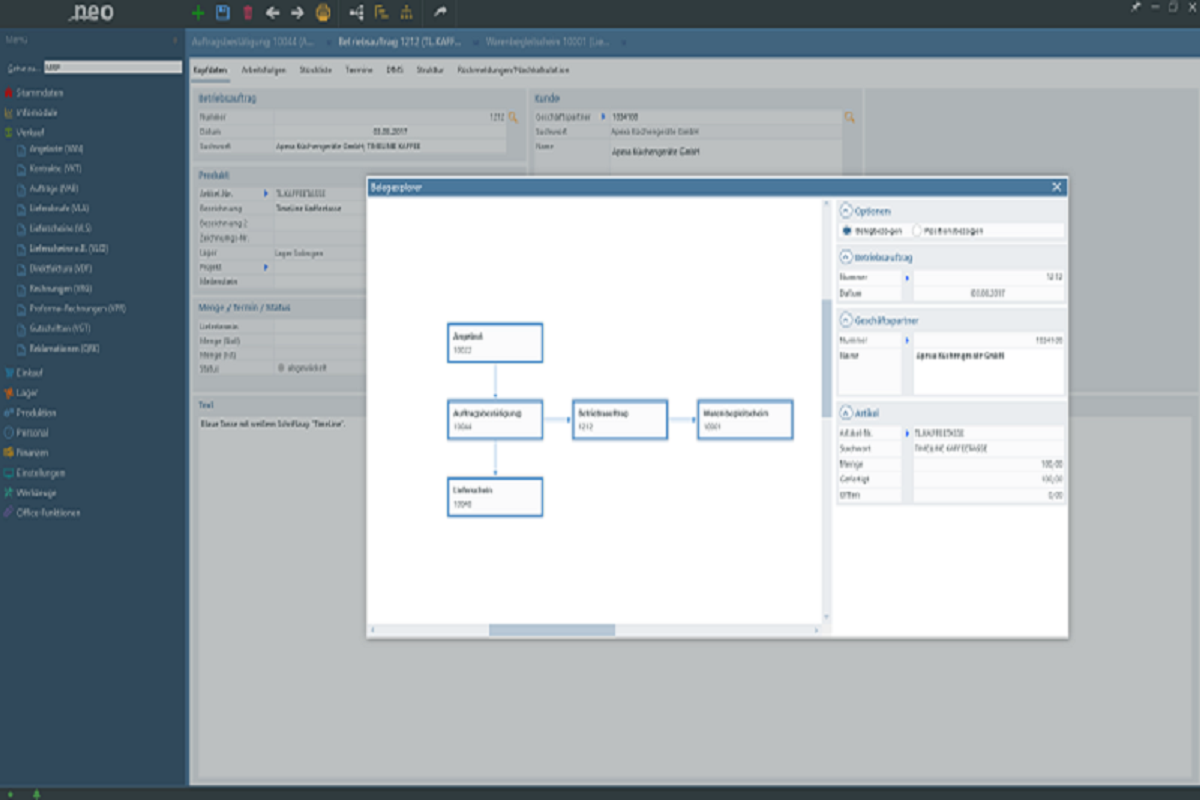Screen dimensions: 1200x800
Task: Click the green plus new record icon
Action: click(x=198, y=13)
